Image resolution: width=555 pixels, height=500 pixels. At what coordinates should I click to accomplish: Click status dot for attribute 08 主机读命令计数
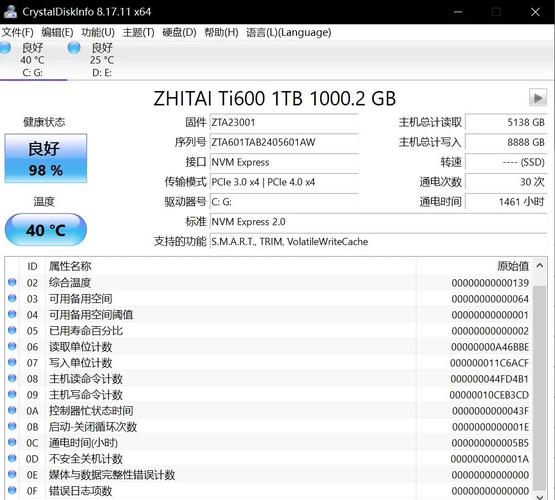12,378
